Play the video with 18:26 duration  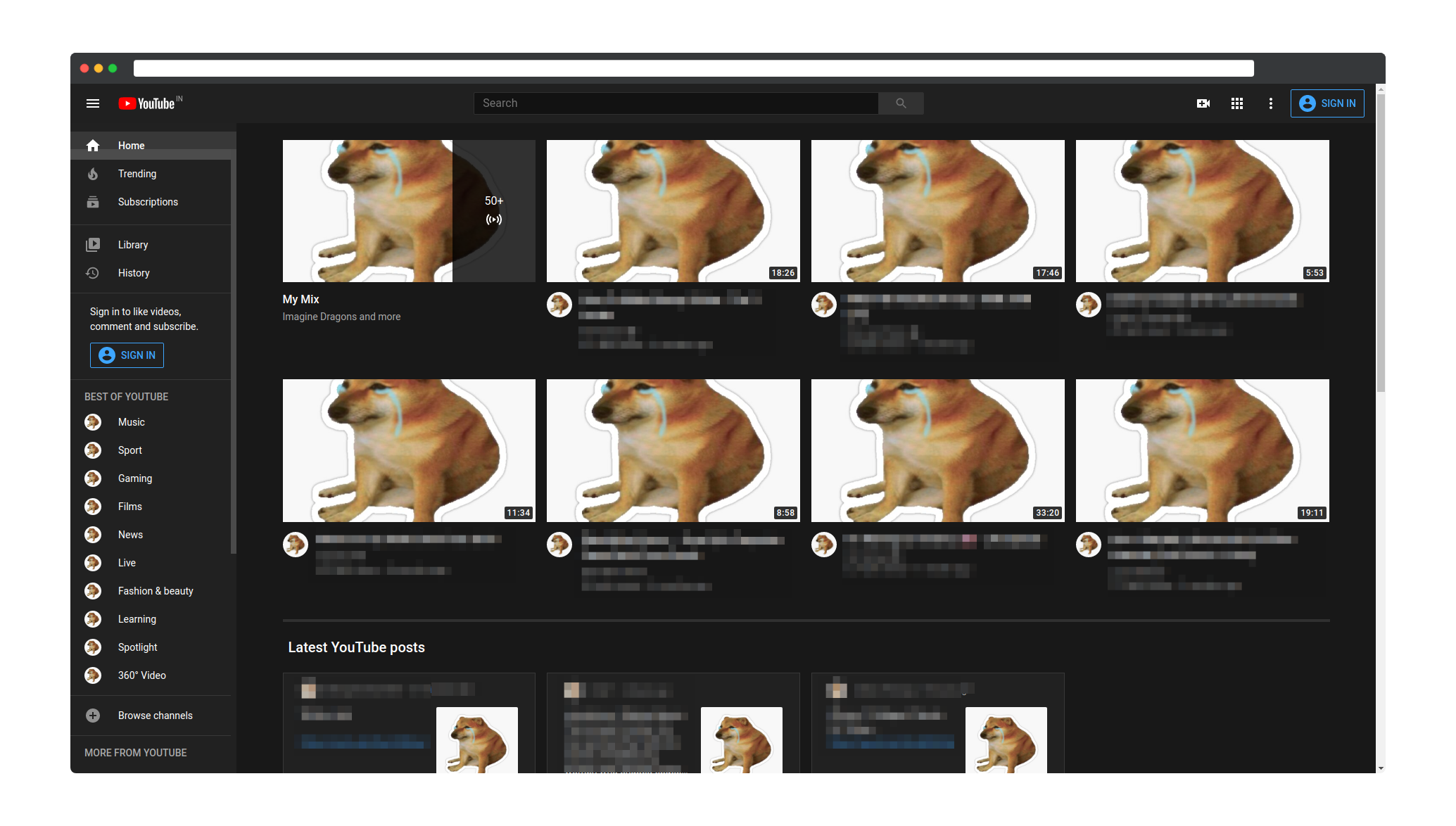[673, 211]
